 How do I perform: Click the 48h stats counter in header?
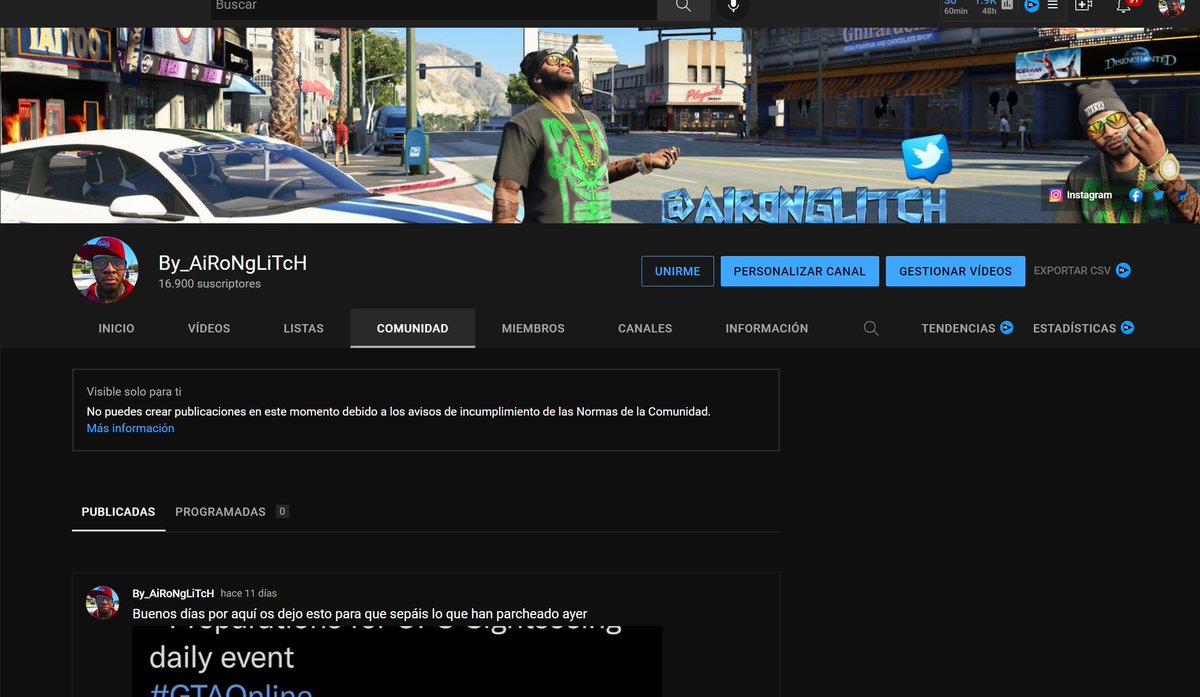click(x=988, y=6)
